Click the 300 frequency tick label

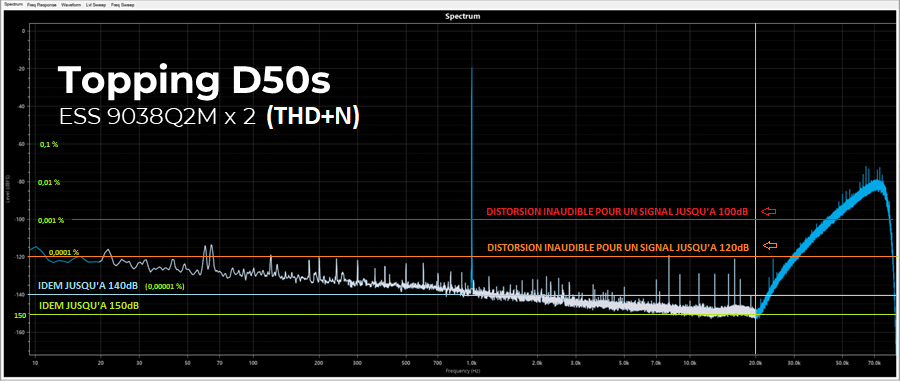point(358,364)
